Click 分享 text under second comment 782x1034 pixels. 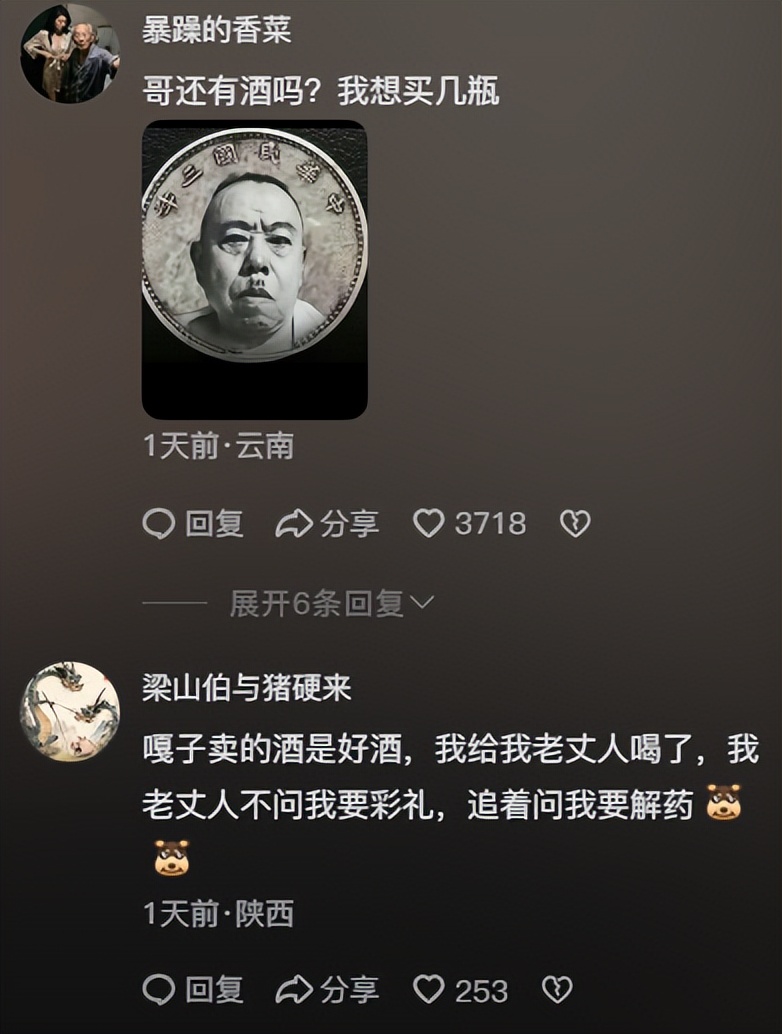click(x=349, y=990)
